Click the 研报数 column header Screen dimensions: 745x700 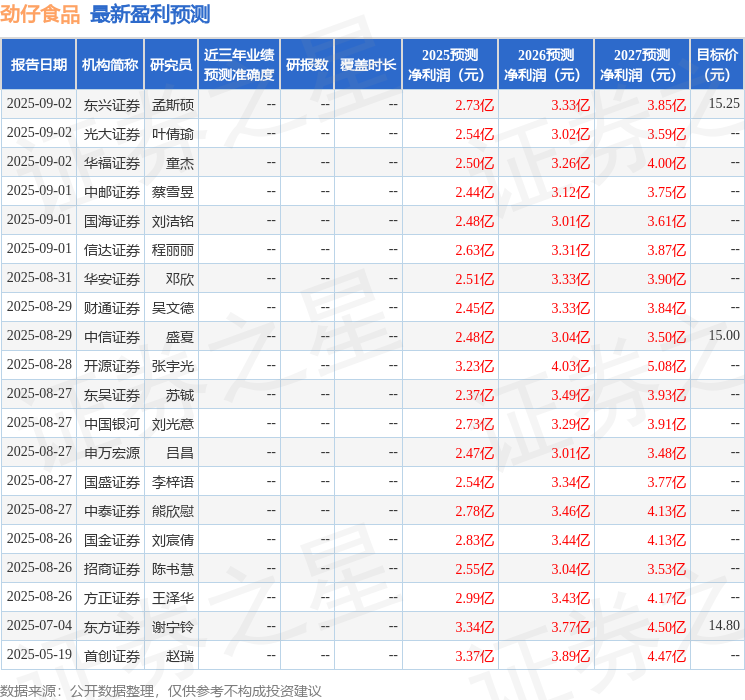[307, 65]
